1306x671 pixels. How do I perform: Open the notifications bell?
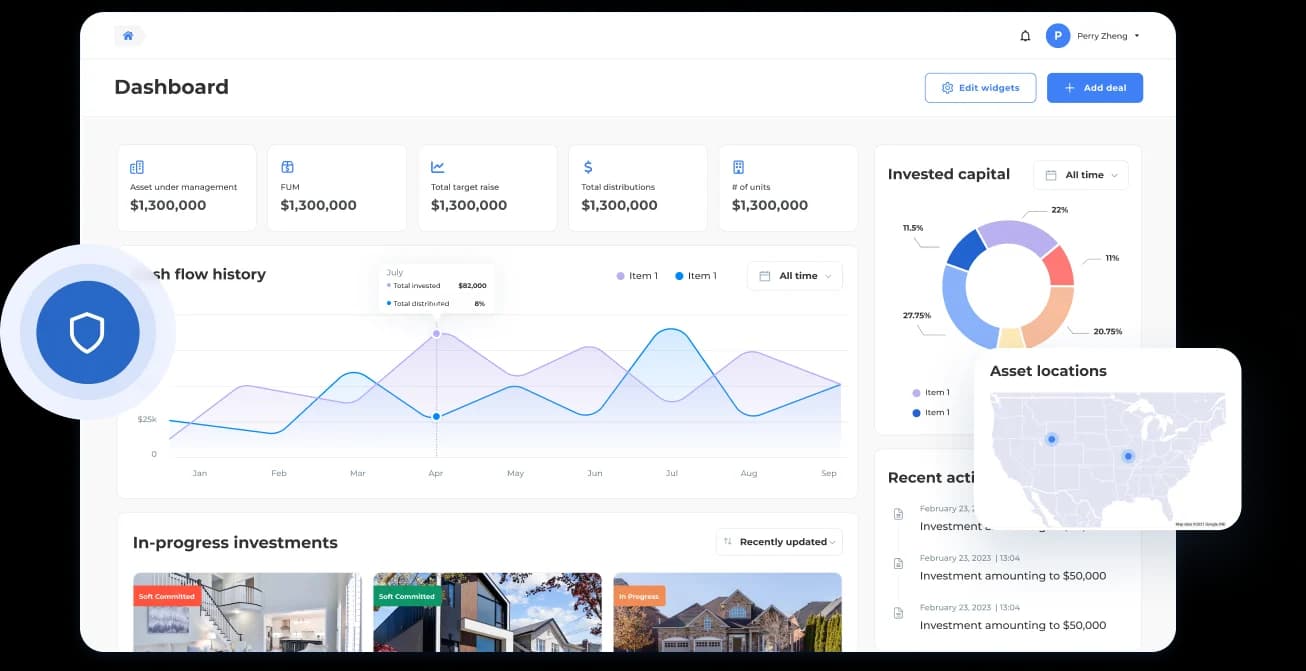coord(1025,36)
